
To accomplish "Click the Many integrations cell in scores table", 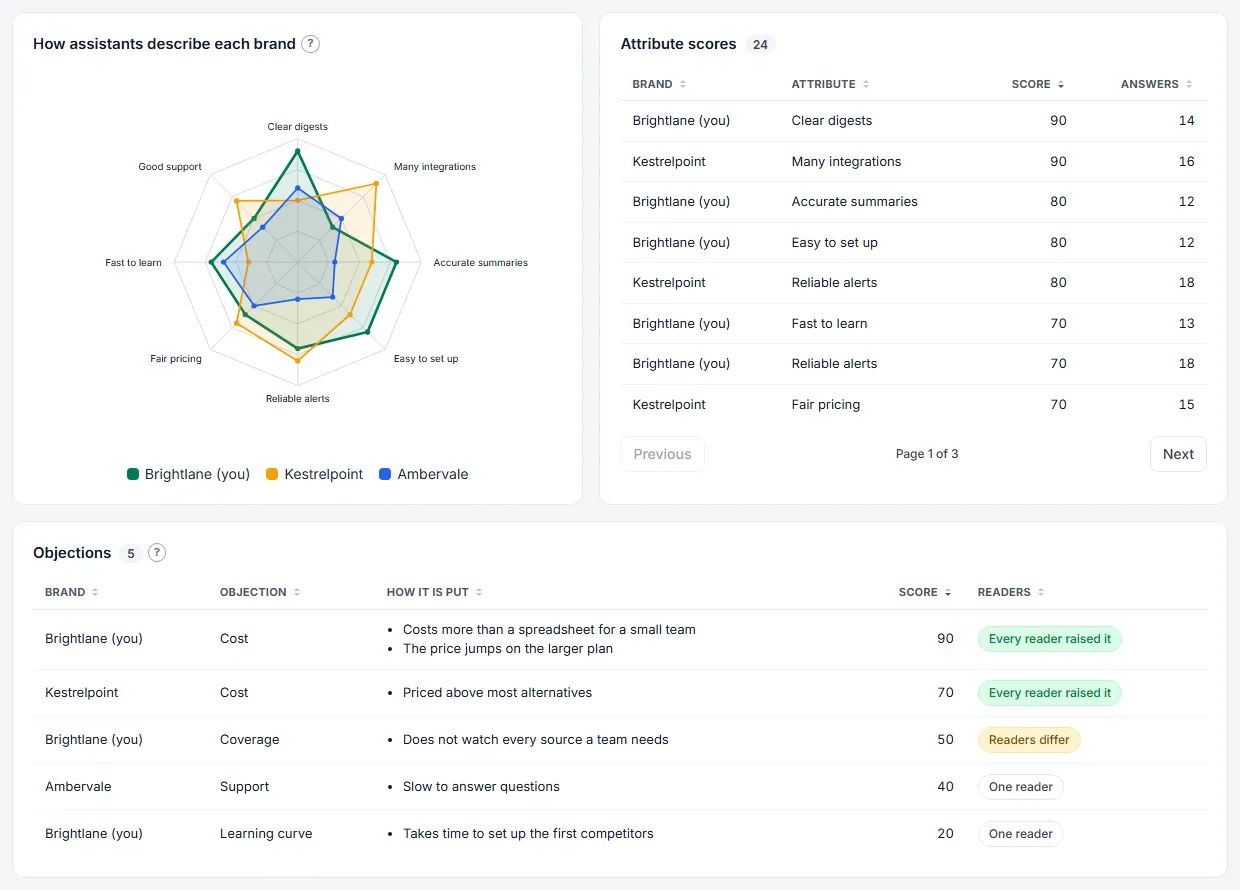I will [x=846, y=162].
